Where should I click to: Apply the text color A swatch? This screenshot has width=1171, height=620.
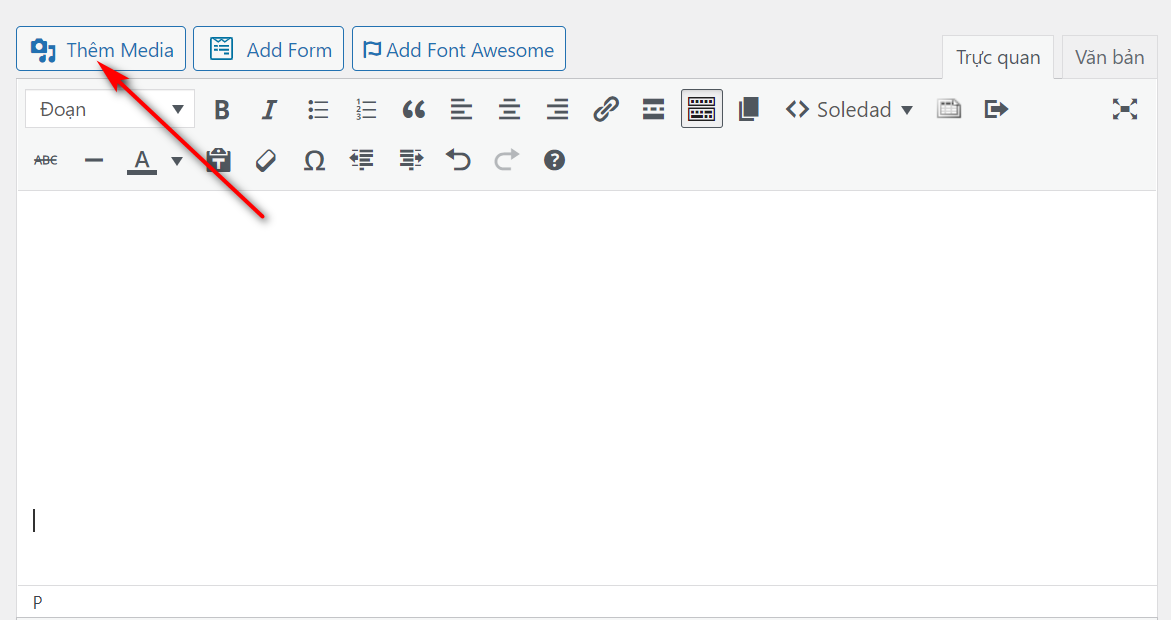tap(142, 160)
